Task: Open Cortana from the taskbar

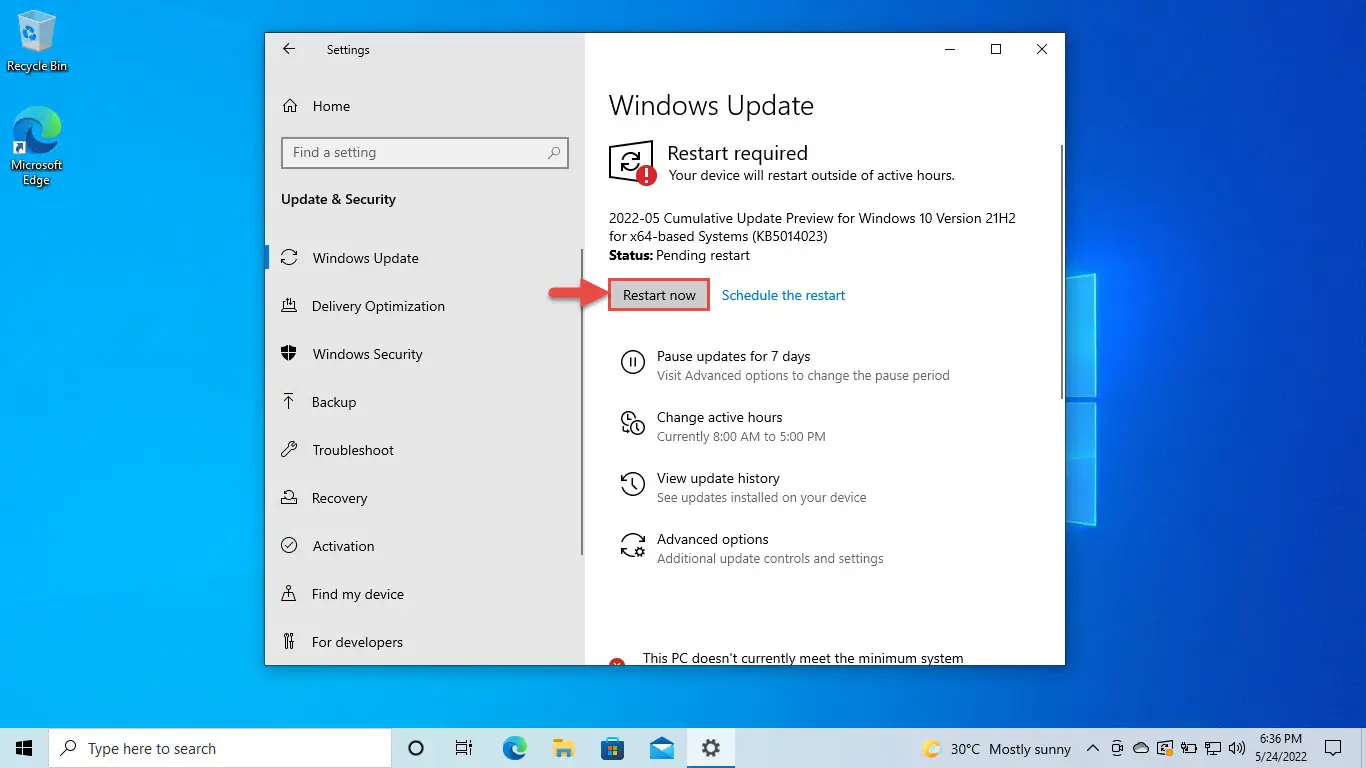Action: [x=416, y=748]
